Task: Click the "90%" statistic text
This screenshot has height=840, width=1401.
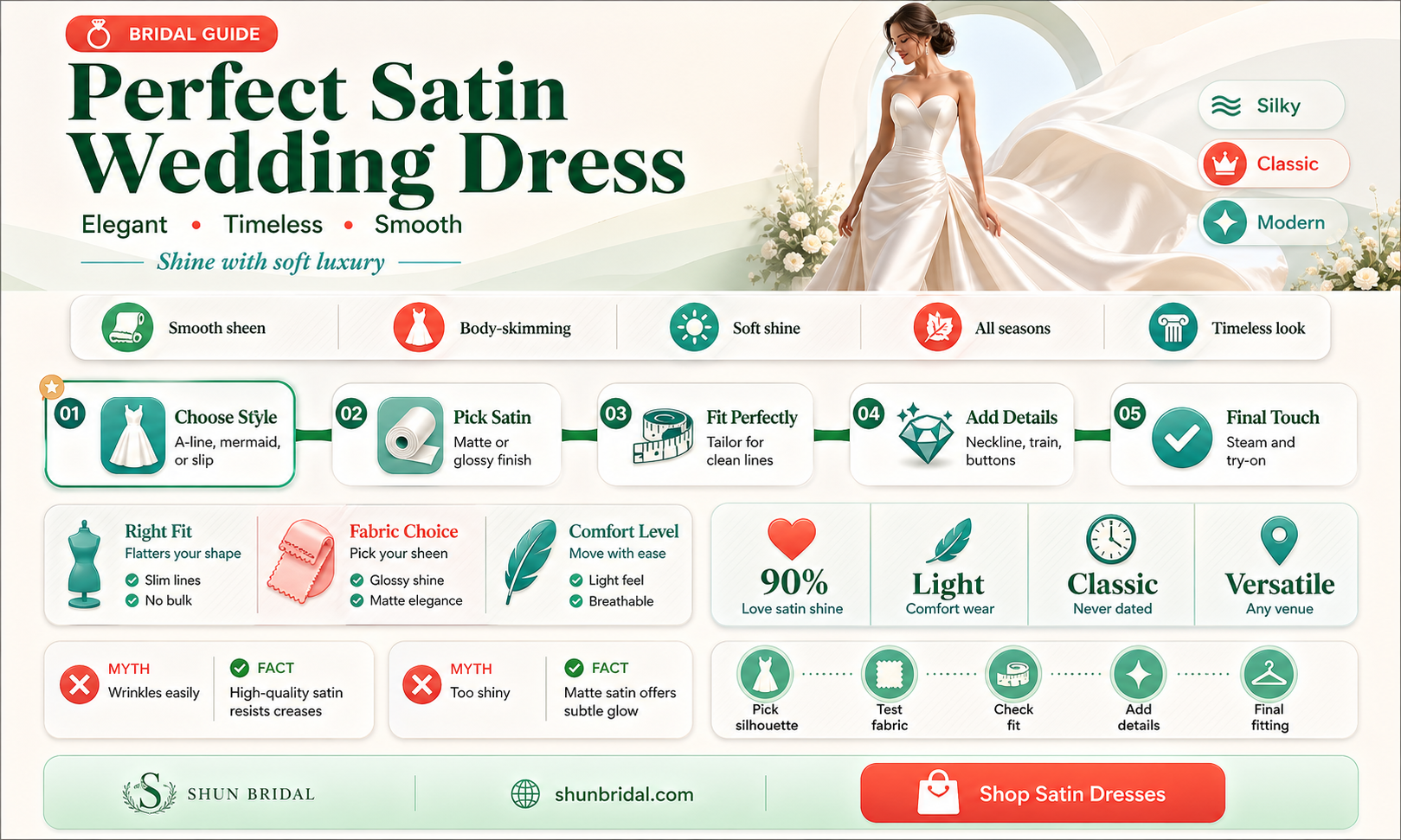Action: [794, 583]
